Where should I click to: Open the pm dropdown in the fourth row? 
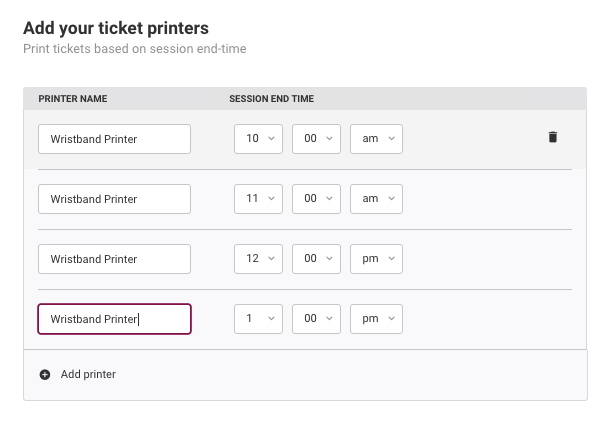376,319
